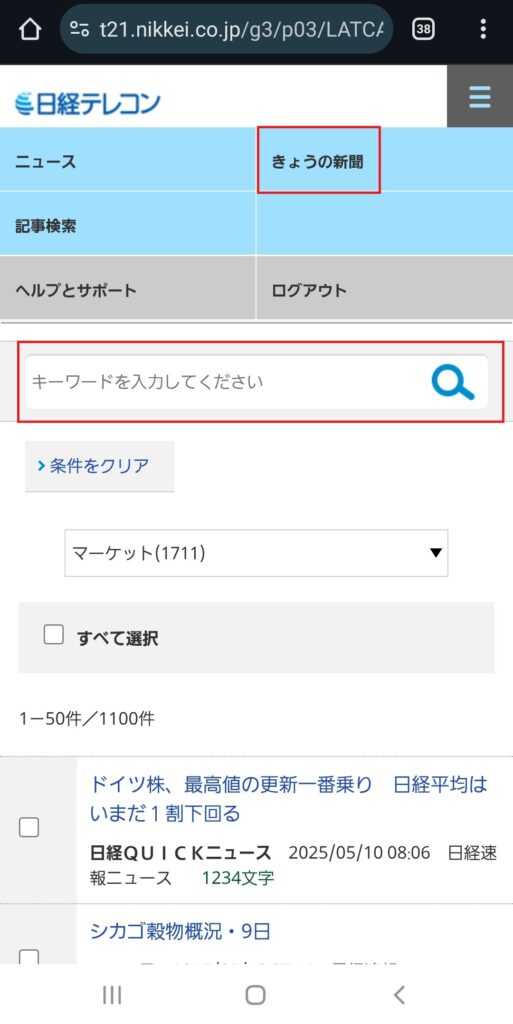Open the browser three-dot overflow menu
Image resolution: width=513 pixels, height=1024 pixels.
coord(483,29)
